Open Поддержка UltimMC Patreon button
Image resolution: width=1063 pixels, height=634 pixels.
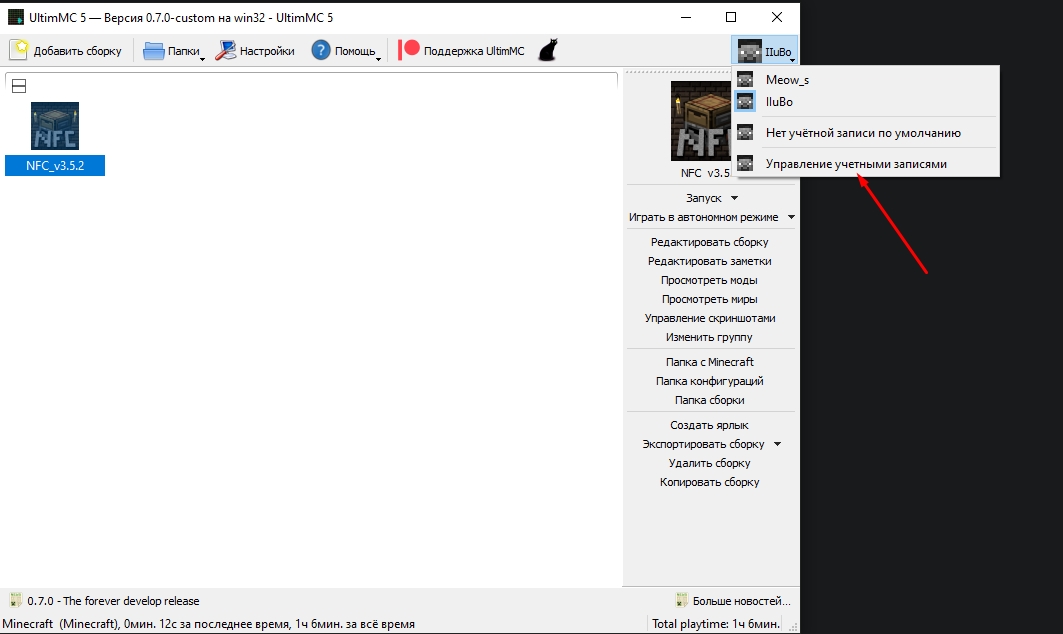pos(462,51)
